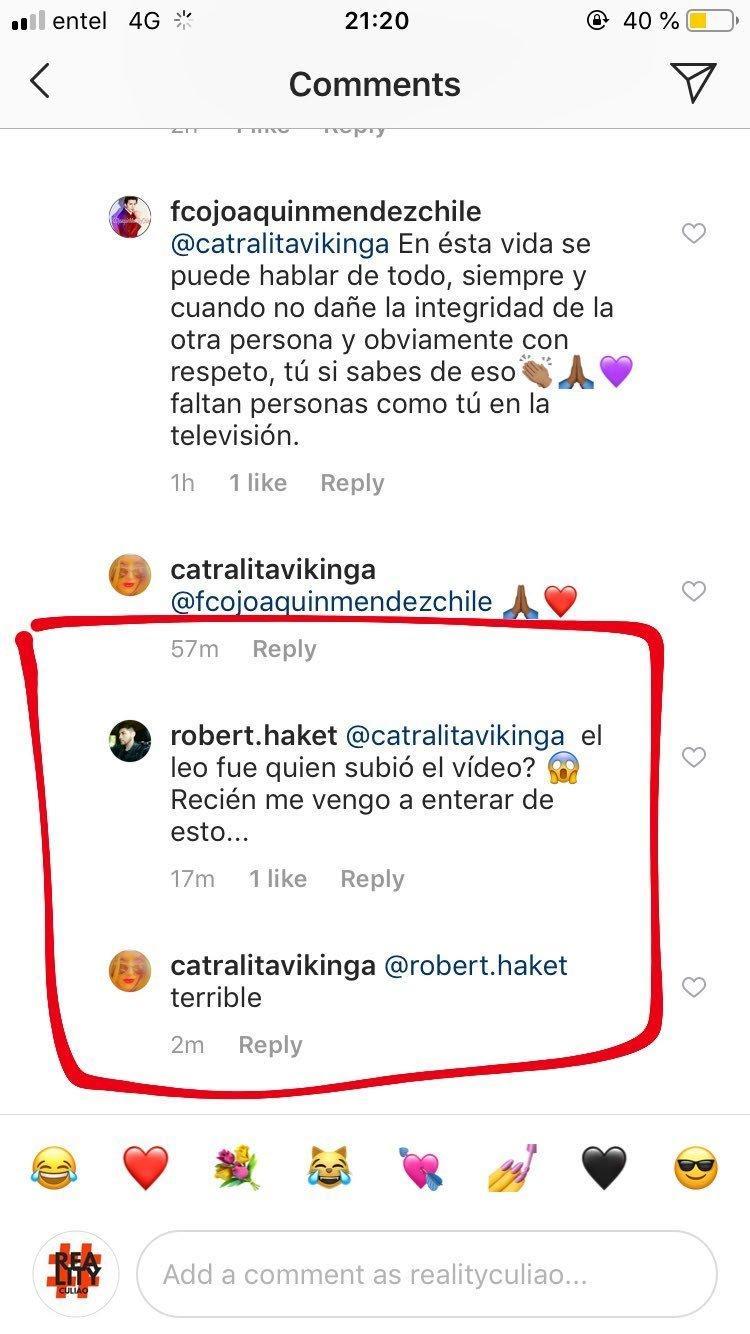This screenshot has height=1334, width=750.
Task: Insert the red heart quick emoji
Action: tap(146, 1168)
